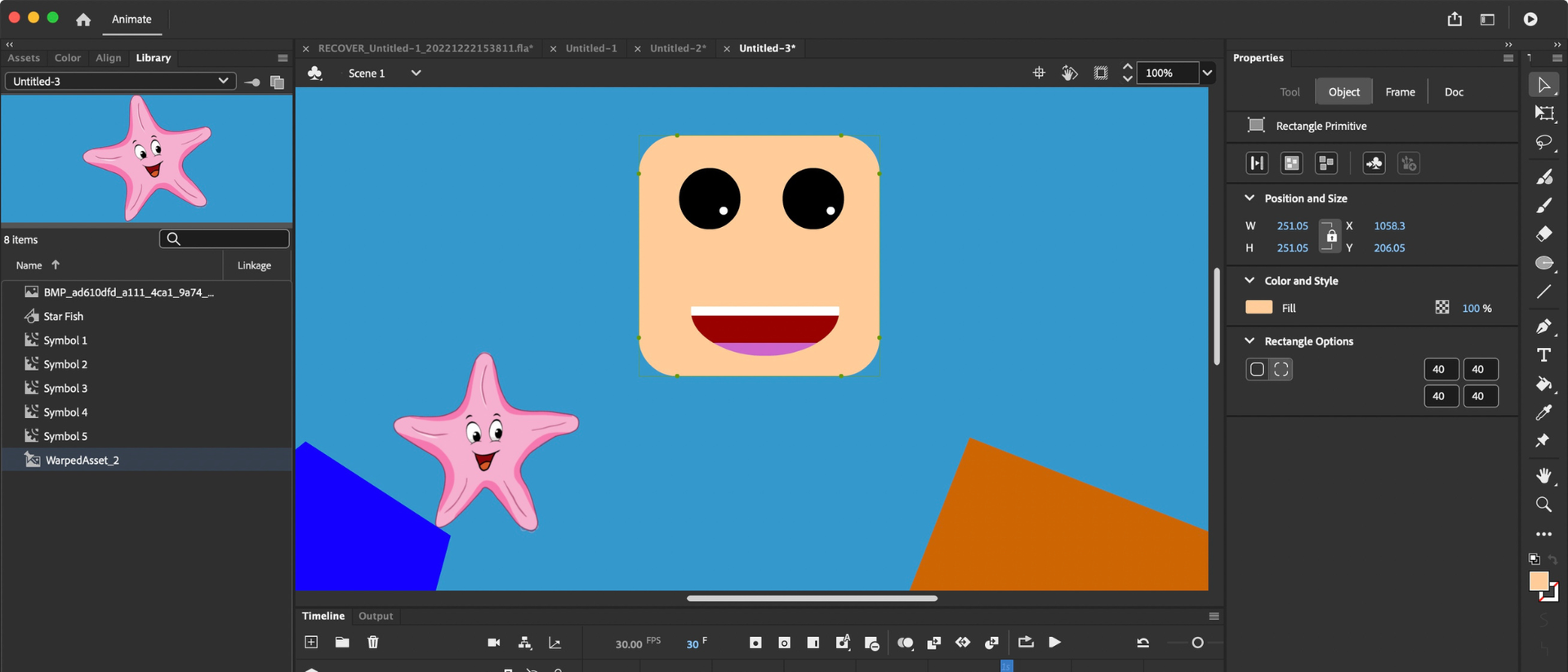Insert a keyframe in Timeline
The height and width of the screenshot is (672, 1568).
(755, 643)
